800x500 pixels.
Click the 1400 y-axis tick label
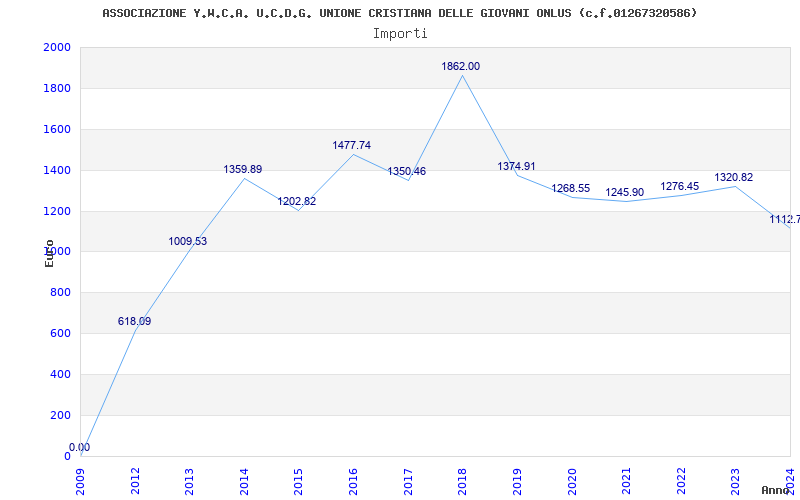(x=57, y=170)
